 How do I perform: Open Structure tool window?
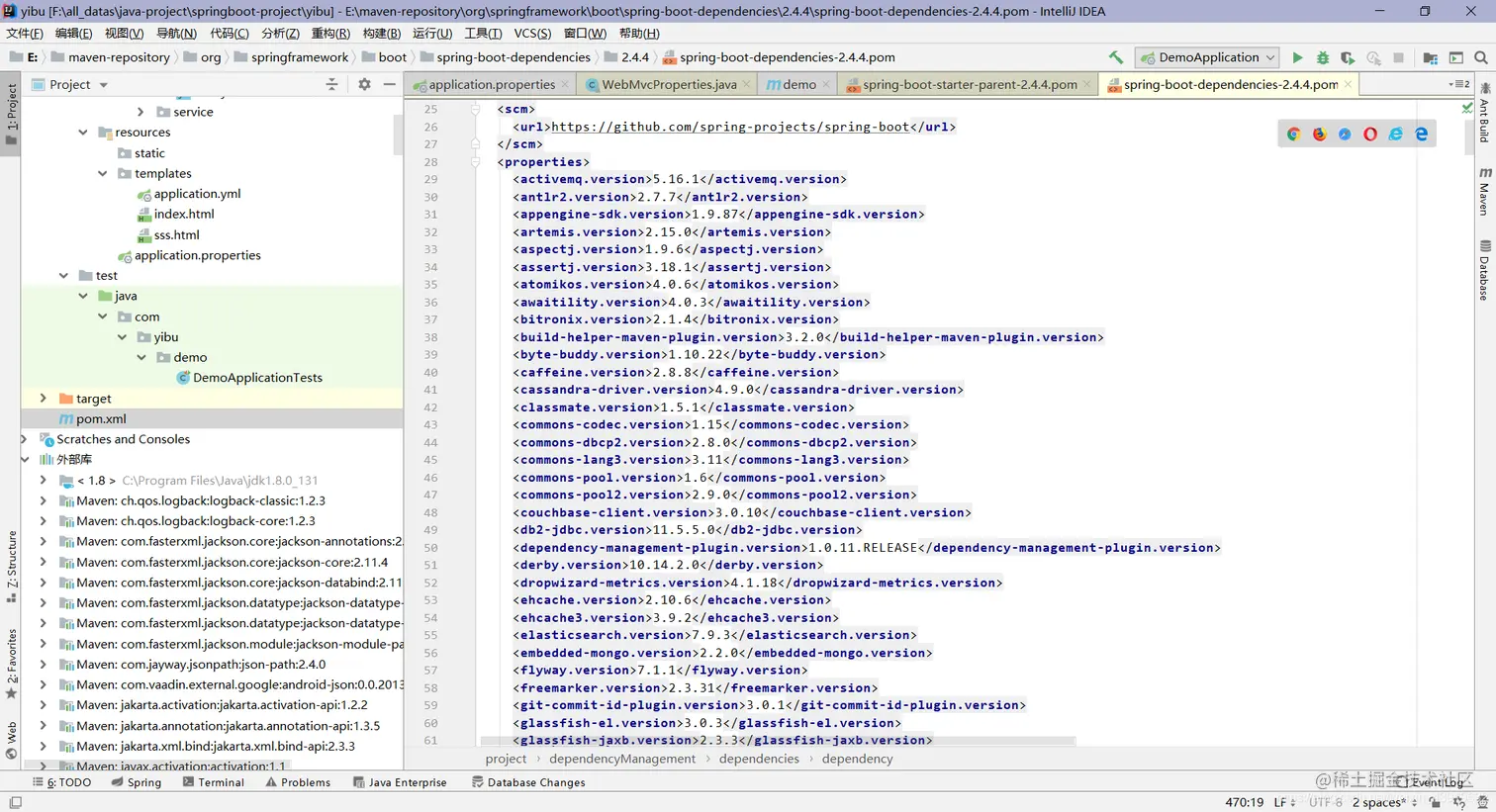[11, 567]
